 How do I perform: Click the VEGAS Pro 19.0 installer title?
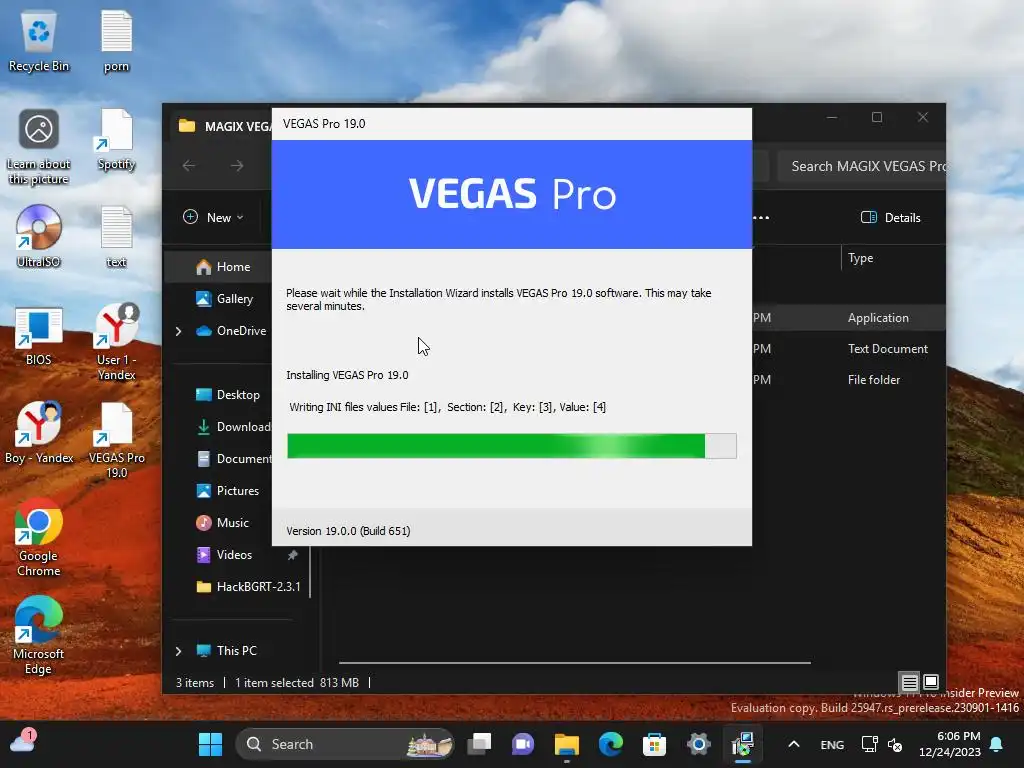[x=324, y=123]
